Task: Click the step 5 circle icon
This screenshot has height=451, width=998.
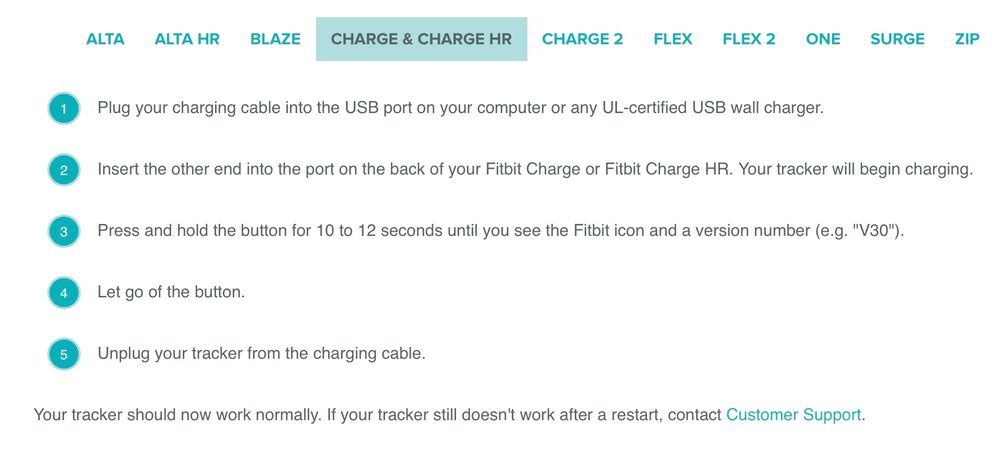Action: pos(64,354)
